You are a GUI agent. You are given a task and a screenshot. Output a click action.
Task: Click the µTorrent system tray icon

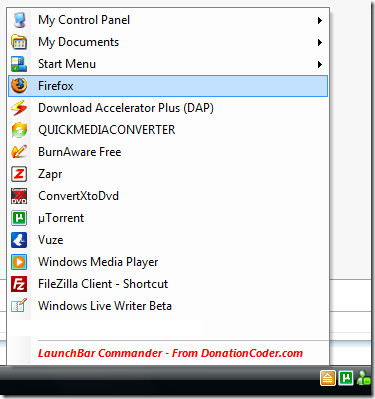point(346,378)
